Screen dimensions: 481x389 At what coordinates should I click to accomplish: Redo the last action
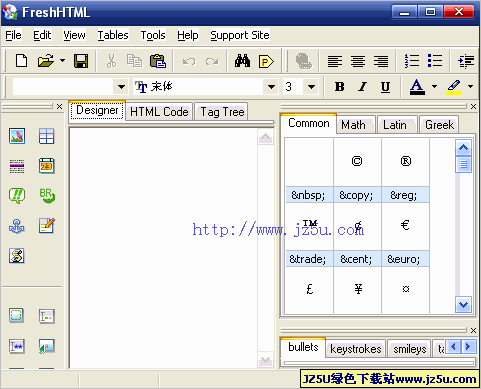pyautogui.click(x=212, y=61)
